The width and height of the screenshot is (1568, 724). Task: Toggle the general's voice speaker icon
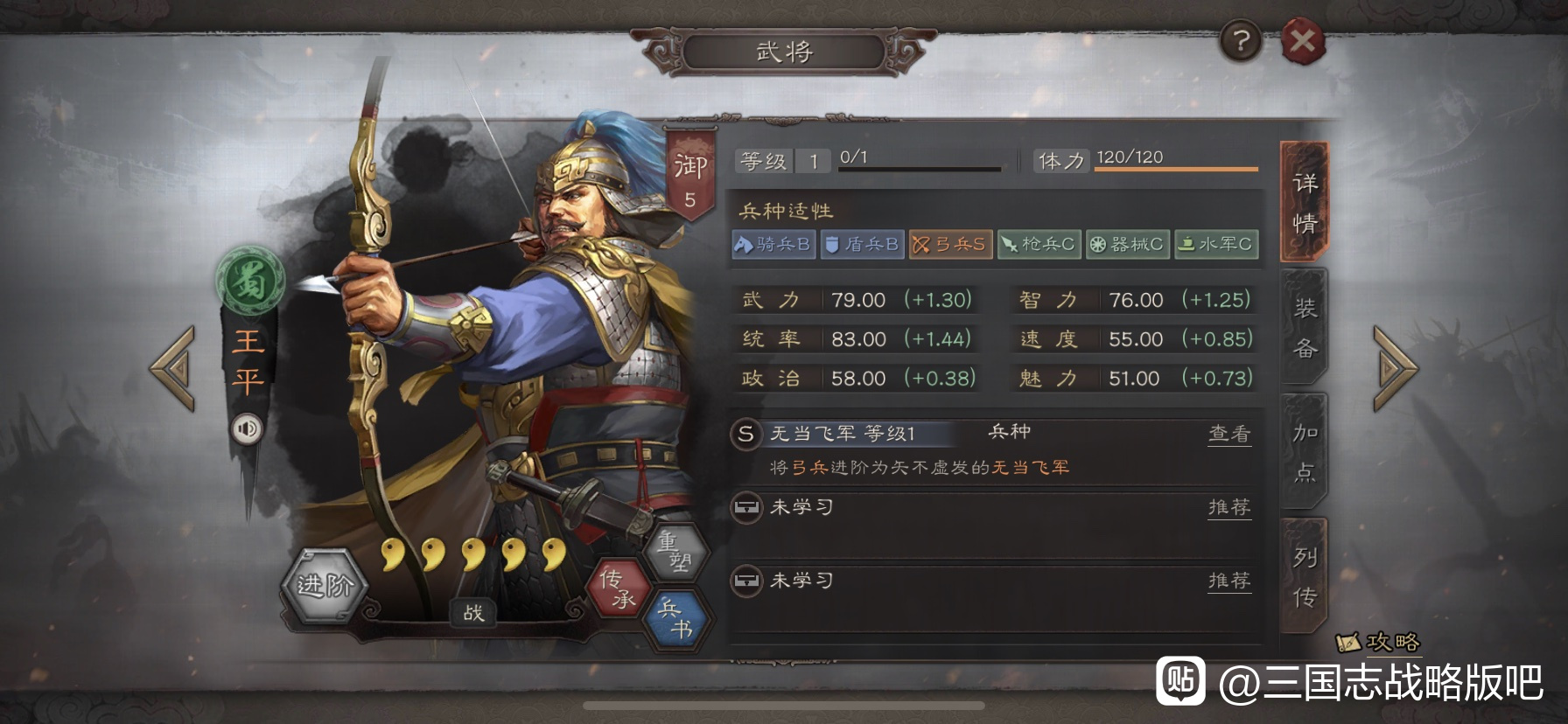pos(248,429)
